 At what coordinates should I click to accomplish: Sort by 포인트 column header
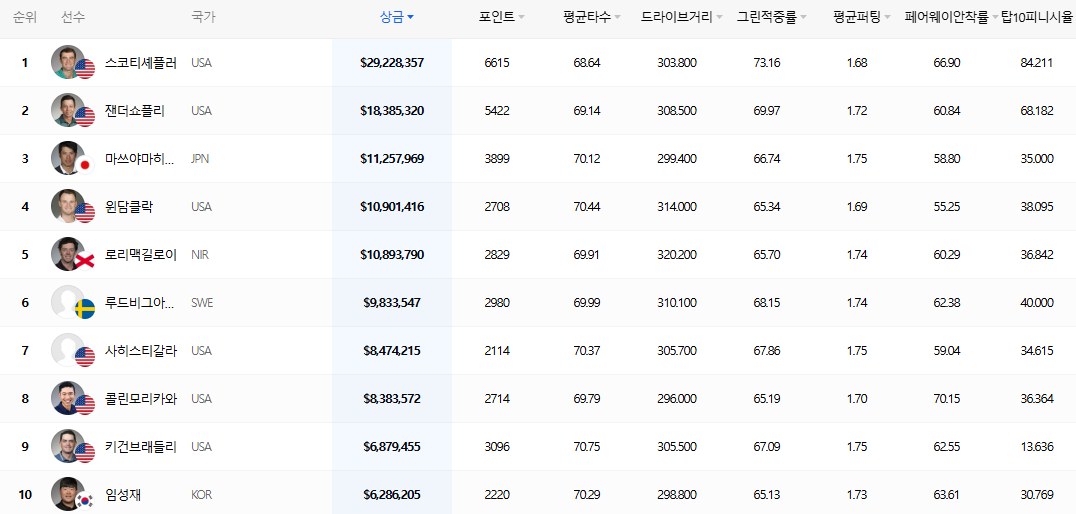[x=501, y=17]
